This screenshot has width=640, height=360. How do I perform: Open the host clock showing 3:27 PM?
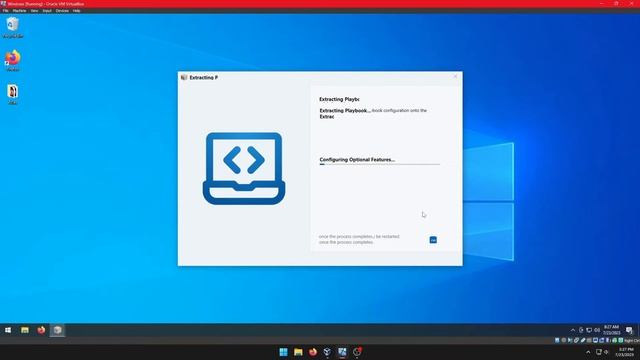(624, 352)
